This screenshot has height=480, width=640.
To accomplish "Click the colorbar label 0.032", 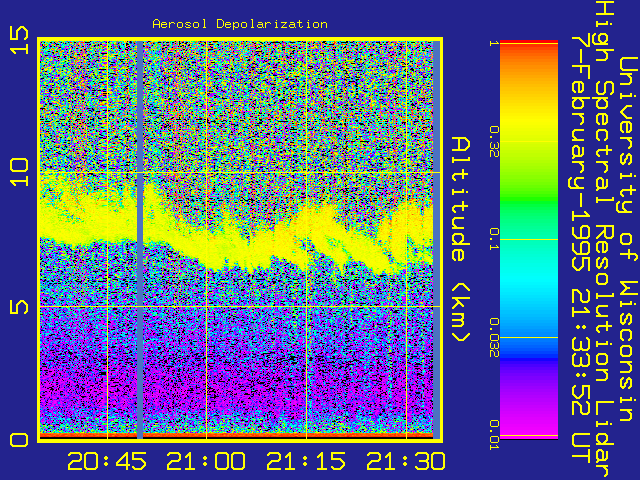I will 494,338.
